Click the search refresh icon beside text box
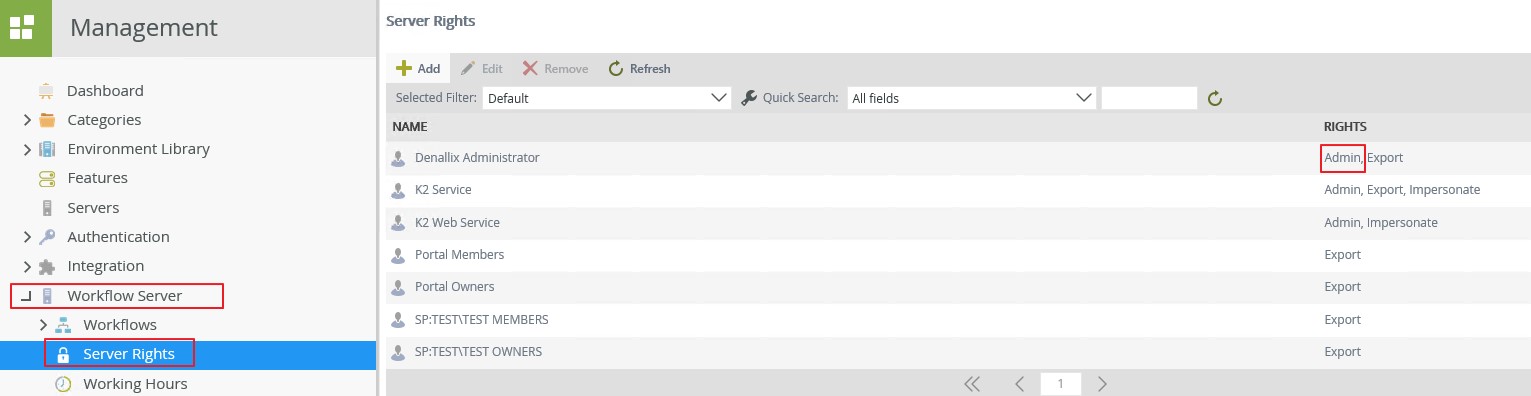The image size is (1531, 396). point(1215,98)
